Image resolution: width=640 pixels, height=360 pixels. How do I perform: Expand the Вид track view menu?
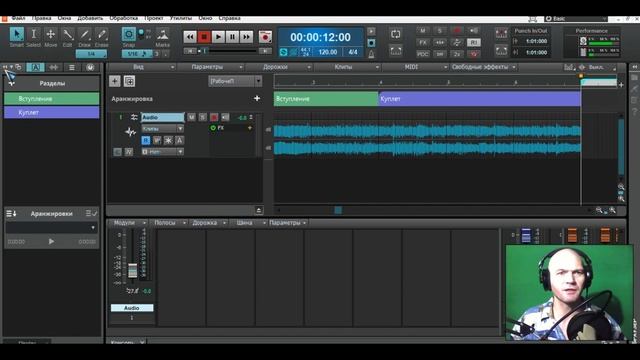[x=142, y=67]
